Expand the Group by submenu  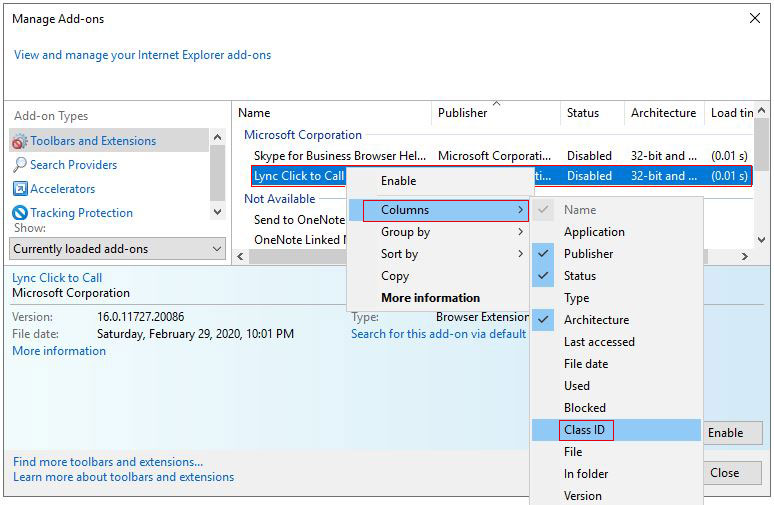coord(438,232)
